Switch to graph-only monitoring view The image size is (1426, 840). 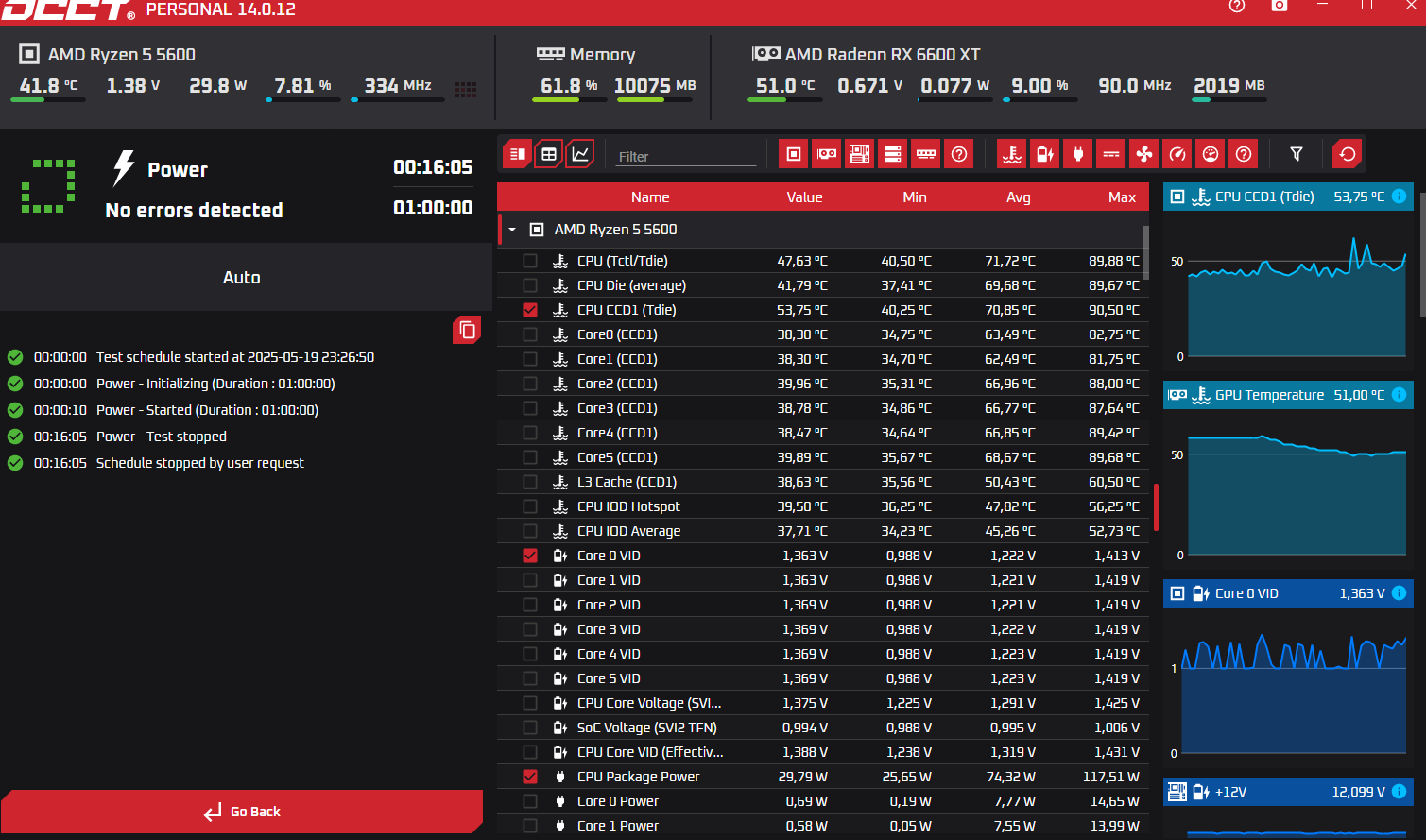click(580, 154)
